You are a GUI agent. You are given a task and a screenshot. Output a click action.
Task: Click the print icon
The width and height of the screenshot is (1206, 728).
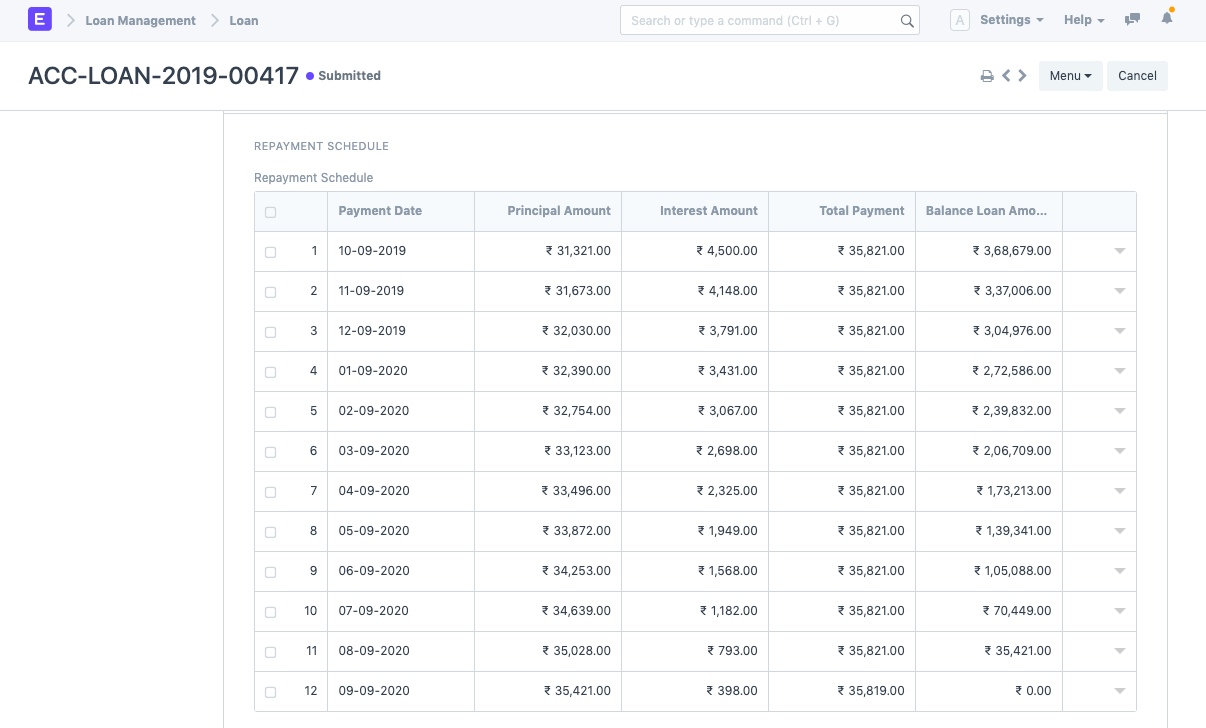pos(987,75)
